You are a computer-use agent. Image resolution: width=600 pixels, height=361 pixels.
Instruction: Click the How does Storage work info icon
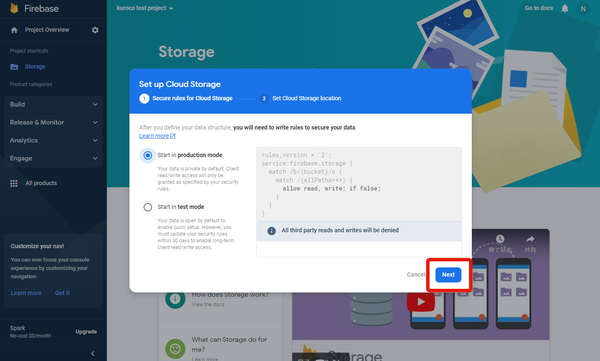point(175,299)
